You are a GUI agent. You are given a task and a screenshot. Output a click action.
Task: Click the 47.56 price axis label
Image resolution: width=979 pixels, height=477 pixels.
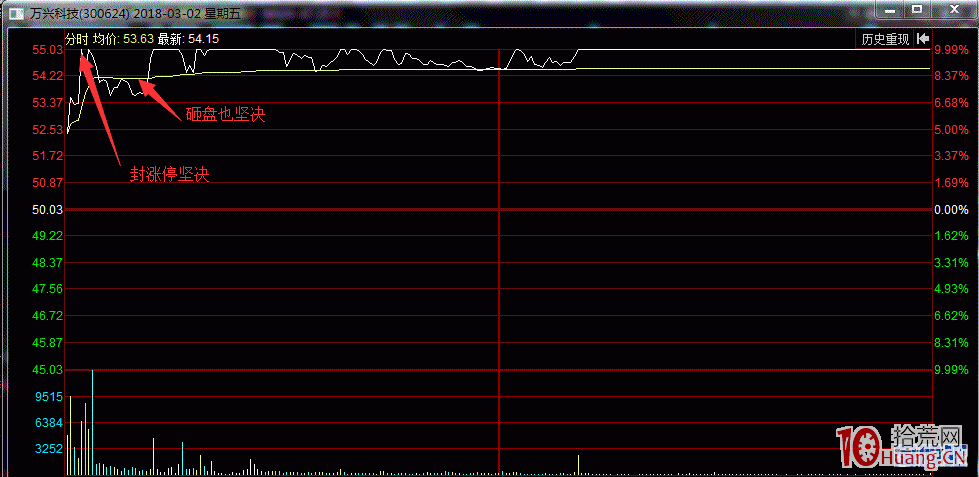tap(48, 289)
